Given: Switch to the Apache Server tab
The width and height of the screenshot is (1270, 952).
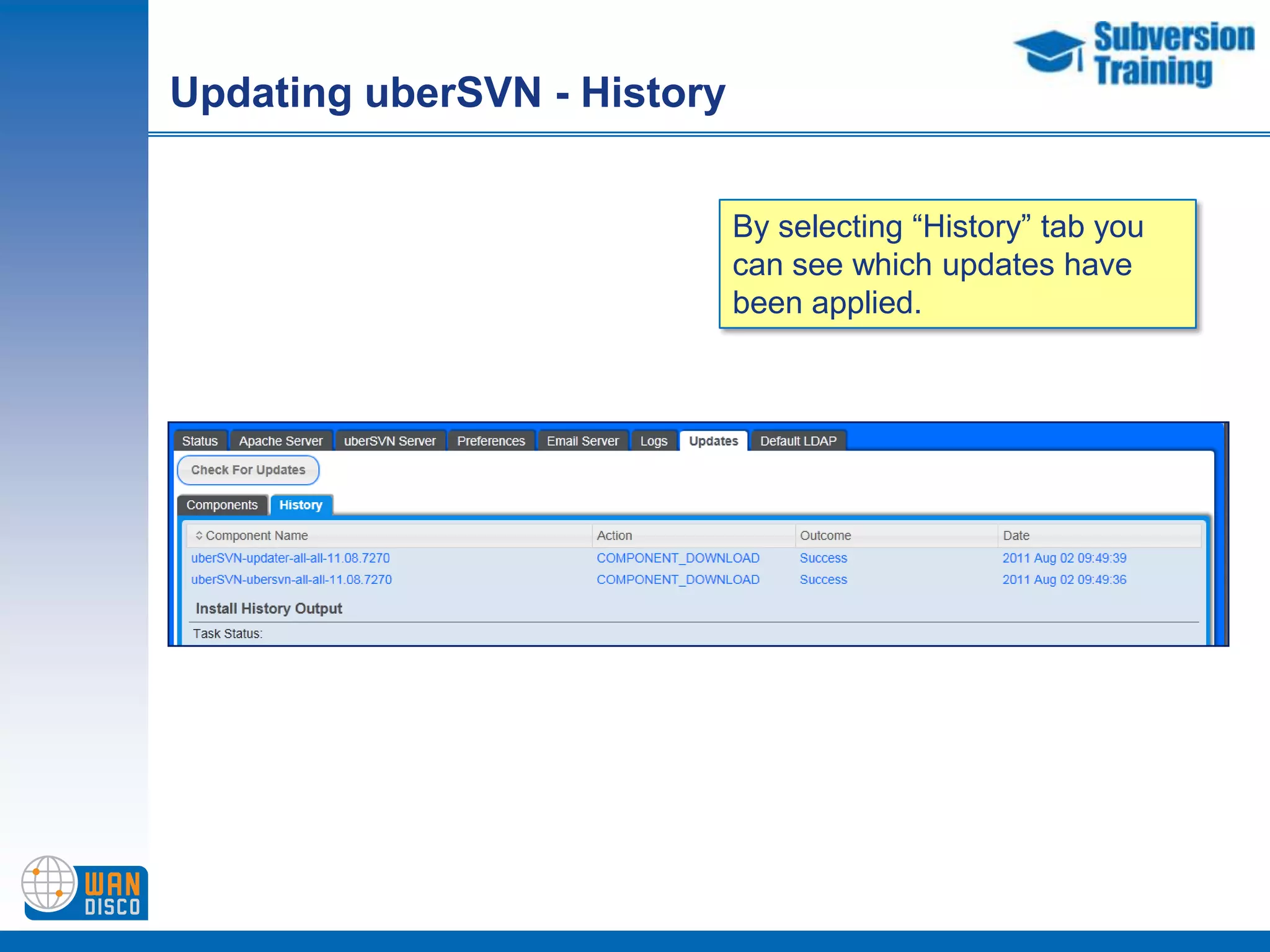Looking at the screenshot, I should pyautogui.click(x=280, y=441).
